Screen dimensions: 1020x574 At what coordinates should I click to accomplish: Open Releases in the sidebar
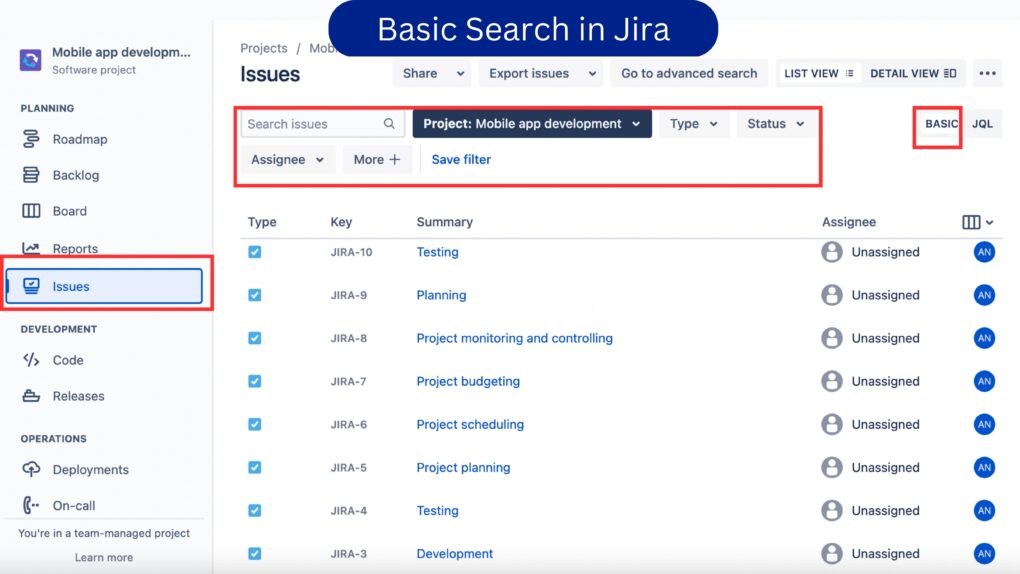coord(79,396)
